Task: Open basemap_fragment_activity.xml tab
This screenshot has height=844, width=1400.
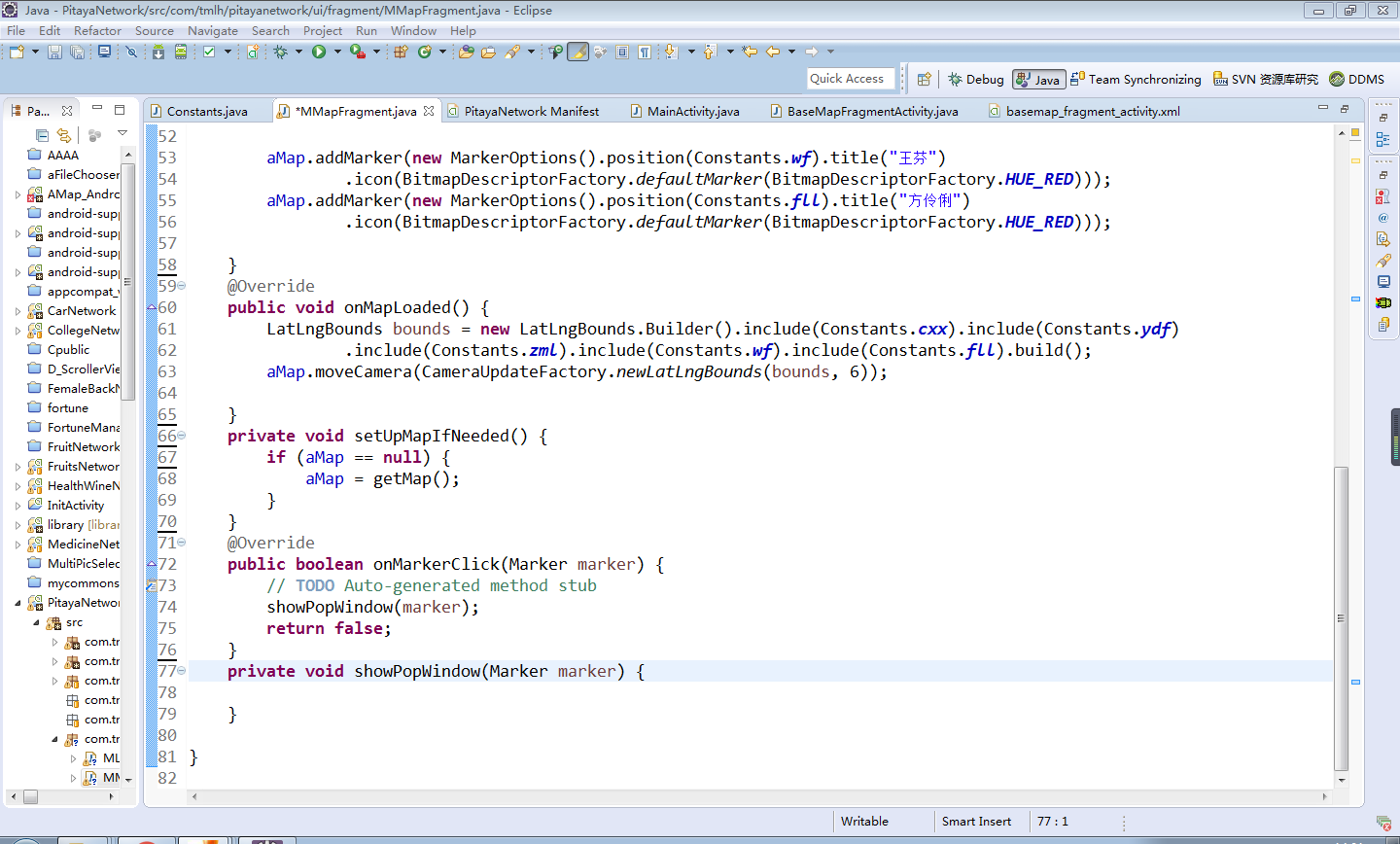Action: [1093, 111]
